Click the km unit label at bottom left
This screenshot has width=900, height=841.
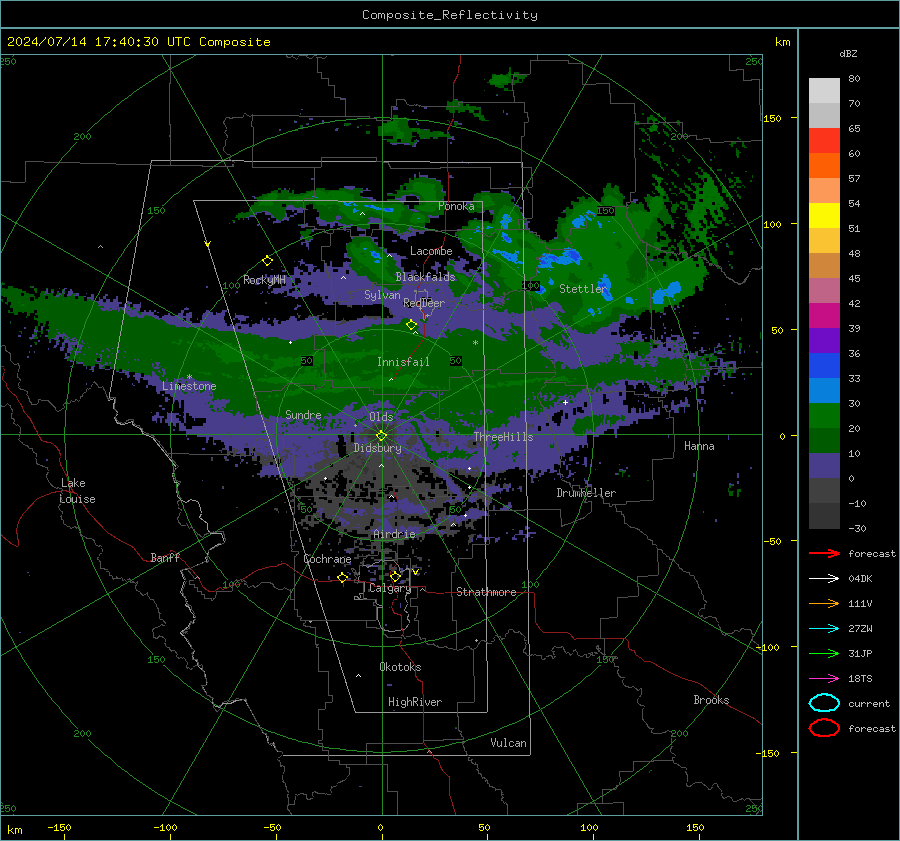(x=14, y=830)
